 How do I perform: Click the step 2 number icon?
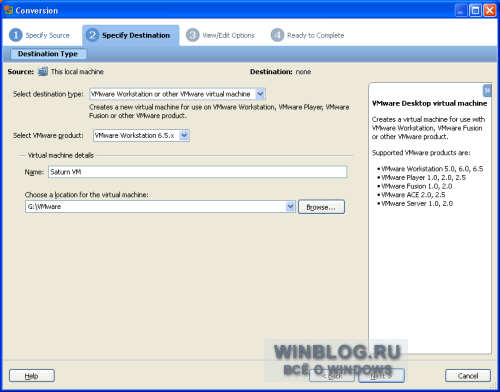tap(92, 35)
